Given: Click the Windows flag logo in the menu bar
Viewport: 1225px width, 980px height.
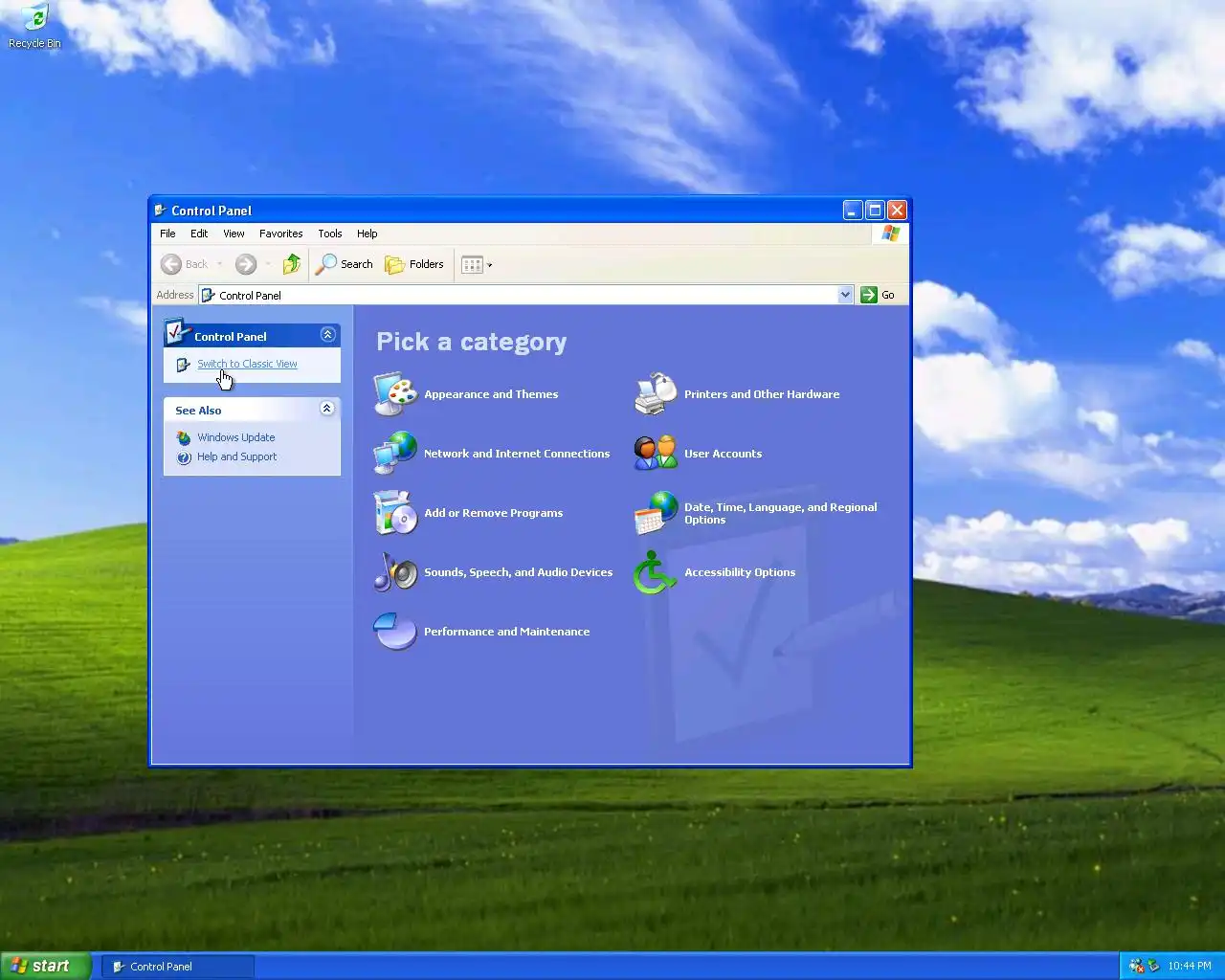Looking at the screenshot, I should [891, 234].
